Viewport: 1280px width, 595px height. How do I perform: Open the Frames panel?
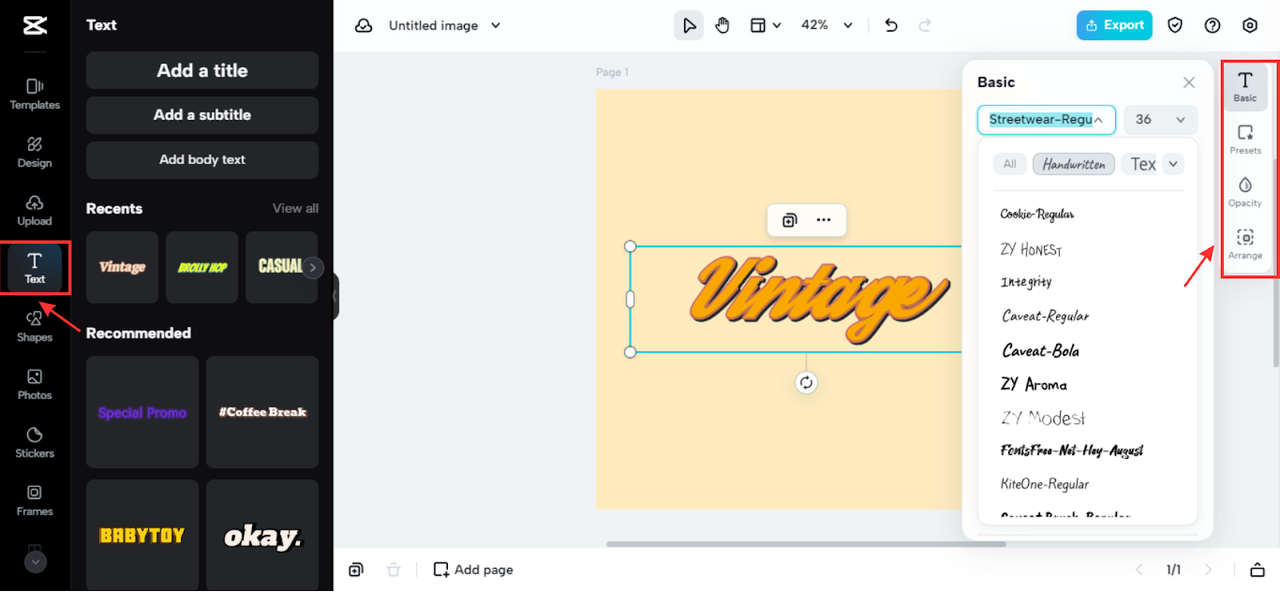coord(35,500)
